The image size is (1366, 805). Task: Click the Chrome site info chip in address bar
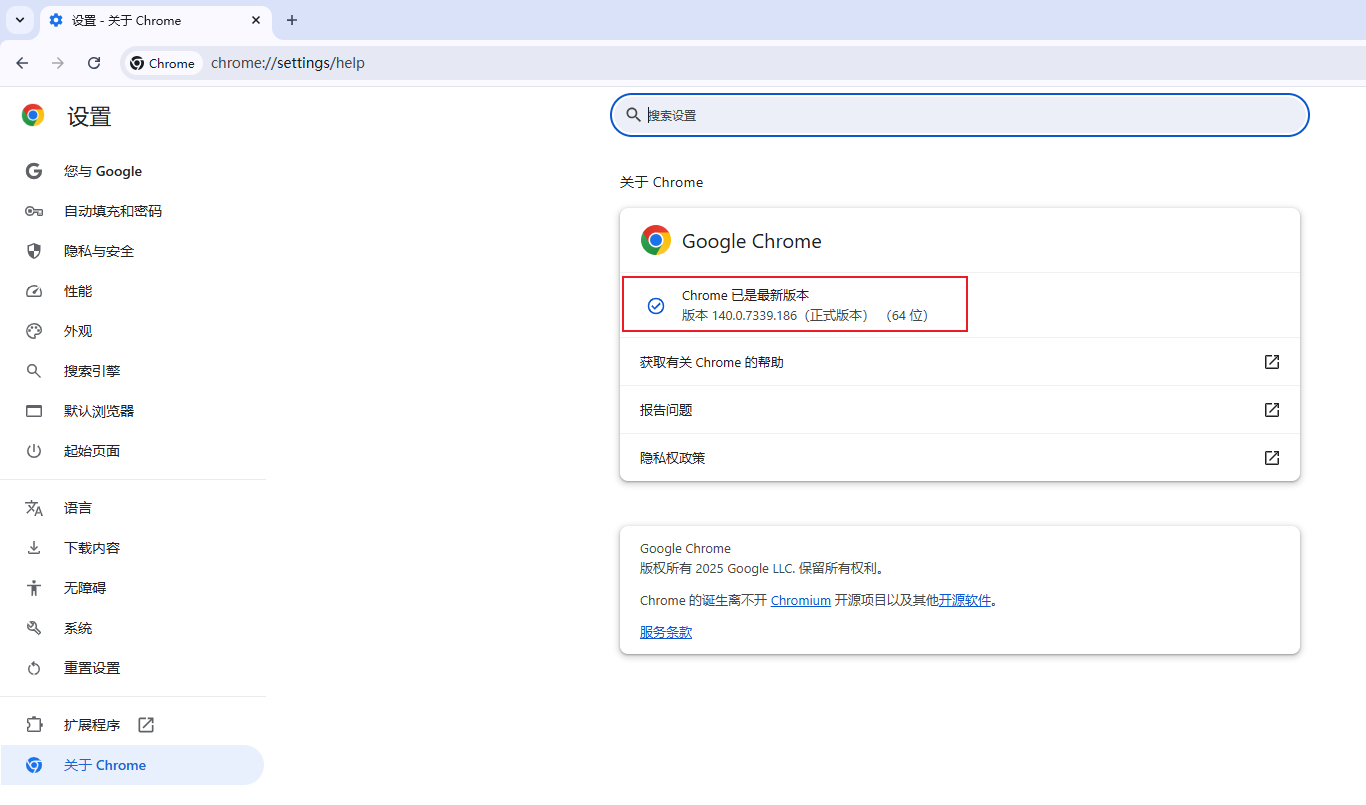pyautogui.click(x=162, y=62)
